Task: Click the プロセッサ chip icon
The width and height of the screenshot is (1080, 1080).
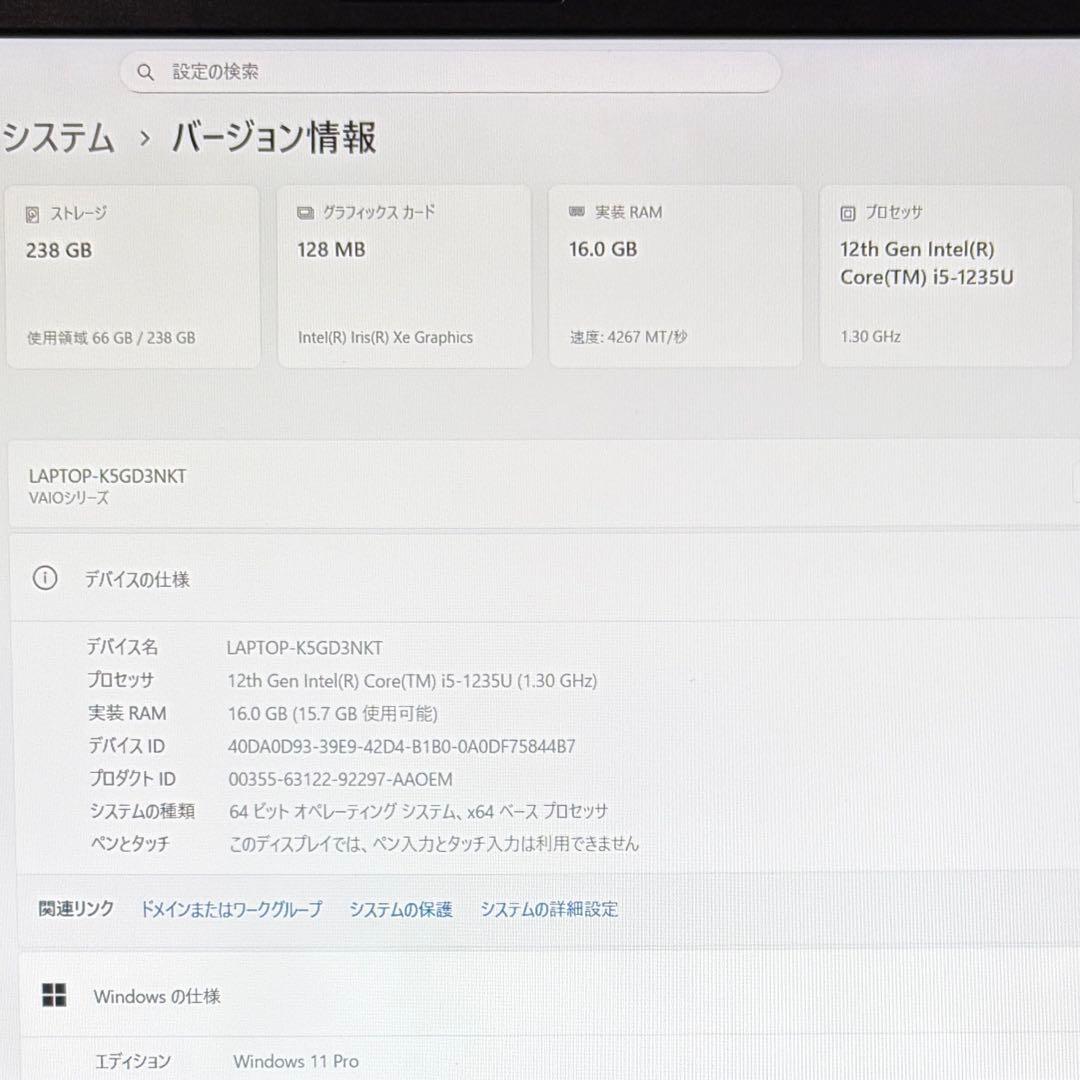Action: coord(847,213)
